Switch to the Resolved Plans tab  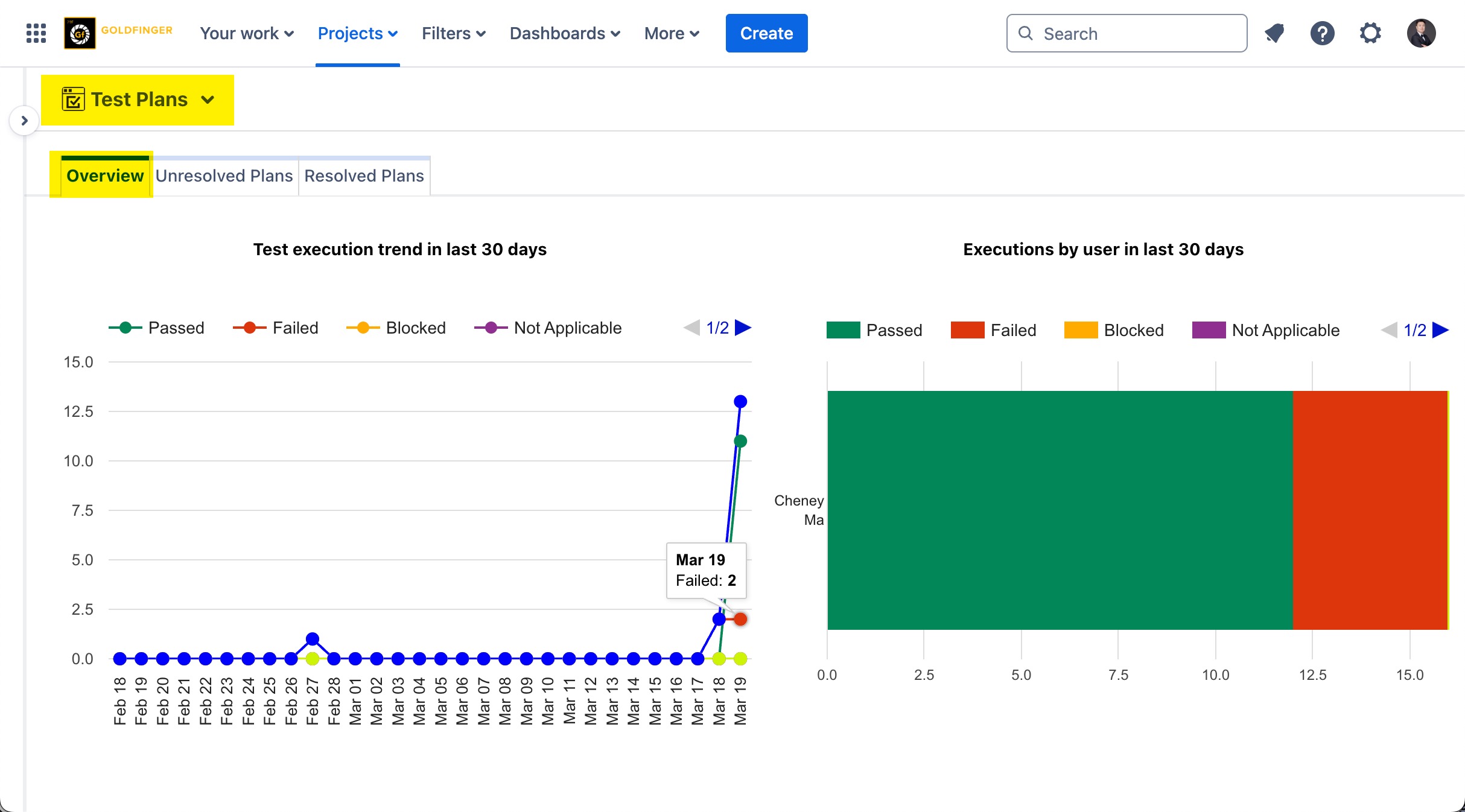[364, 176]
